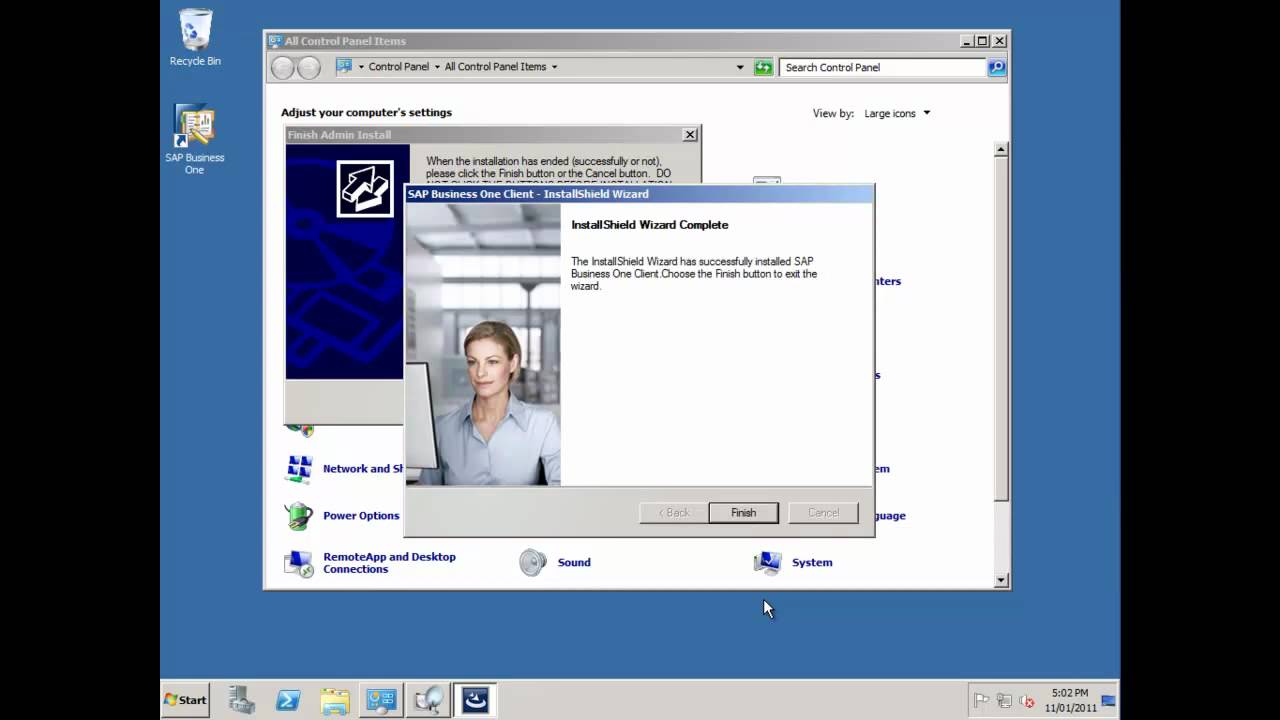Click in the Search Control Panel field
The width and height of the screenshot is (1280, 720).
[882, 67]
